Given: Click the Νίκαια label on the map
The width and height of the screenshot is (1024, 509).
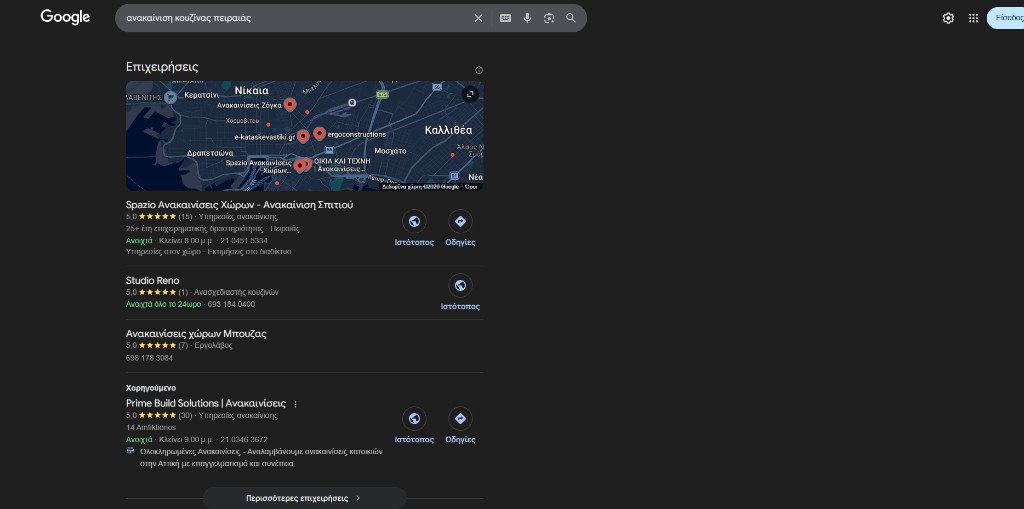Looking at the screenshot, I should click(251, 90).
